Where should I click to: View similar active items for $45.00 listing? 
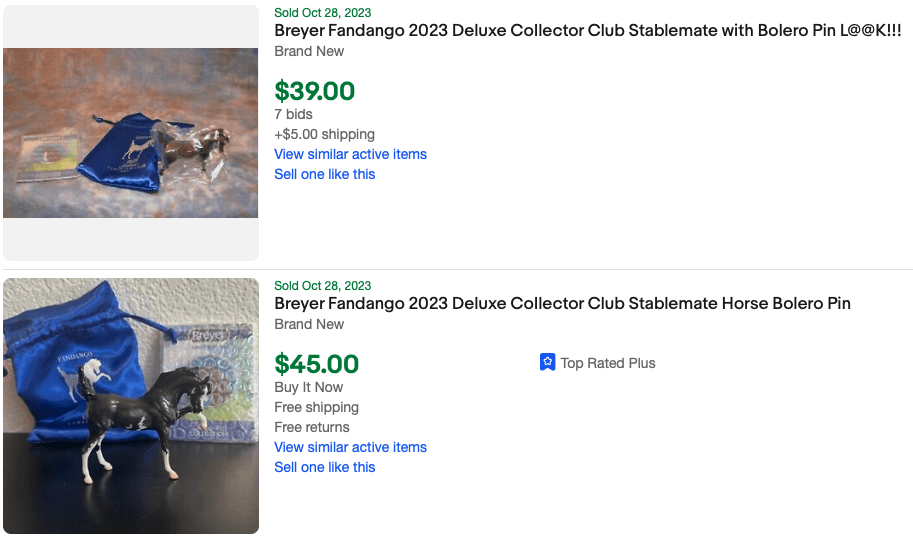(x=350, y=447)
